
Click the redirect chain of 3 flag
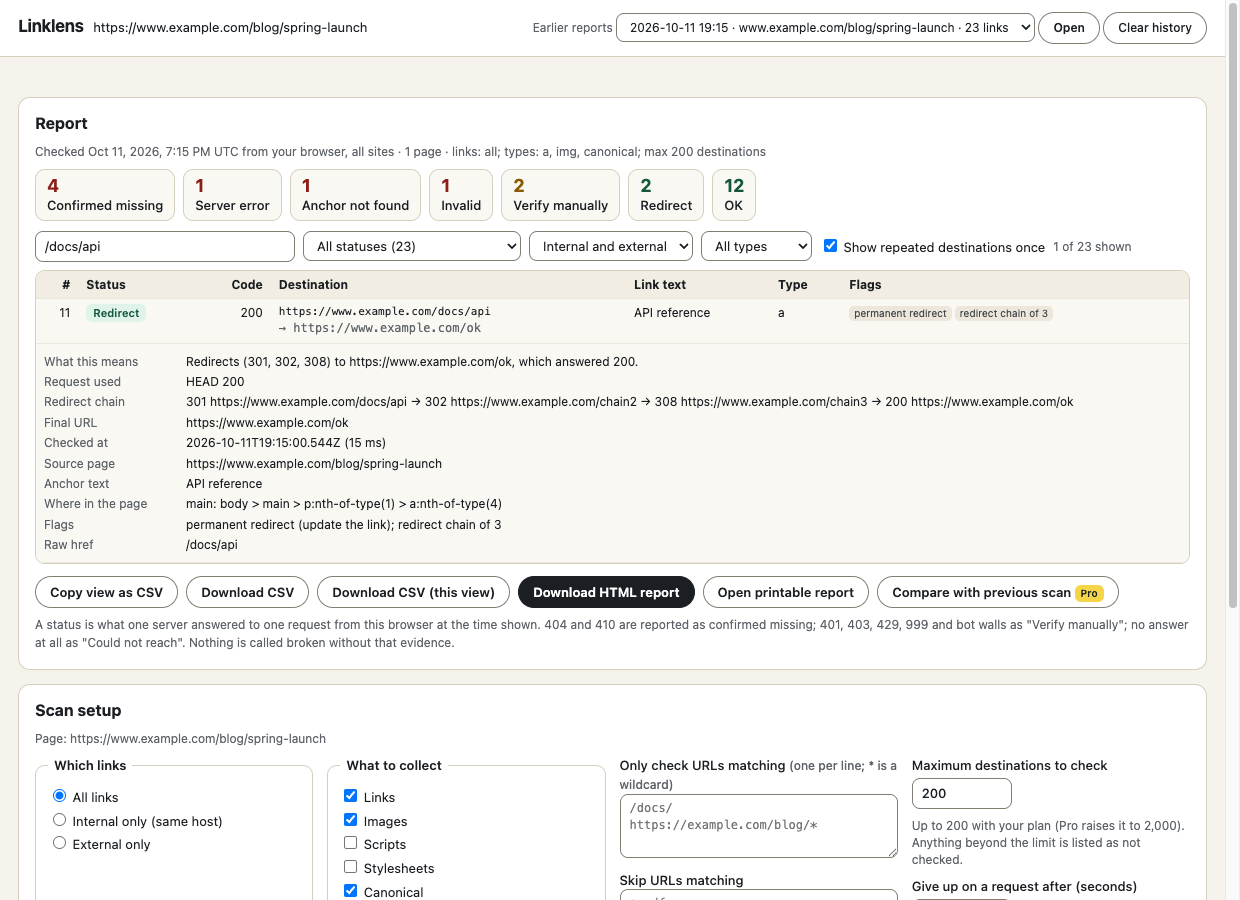click(x=1004, y=313)
